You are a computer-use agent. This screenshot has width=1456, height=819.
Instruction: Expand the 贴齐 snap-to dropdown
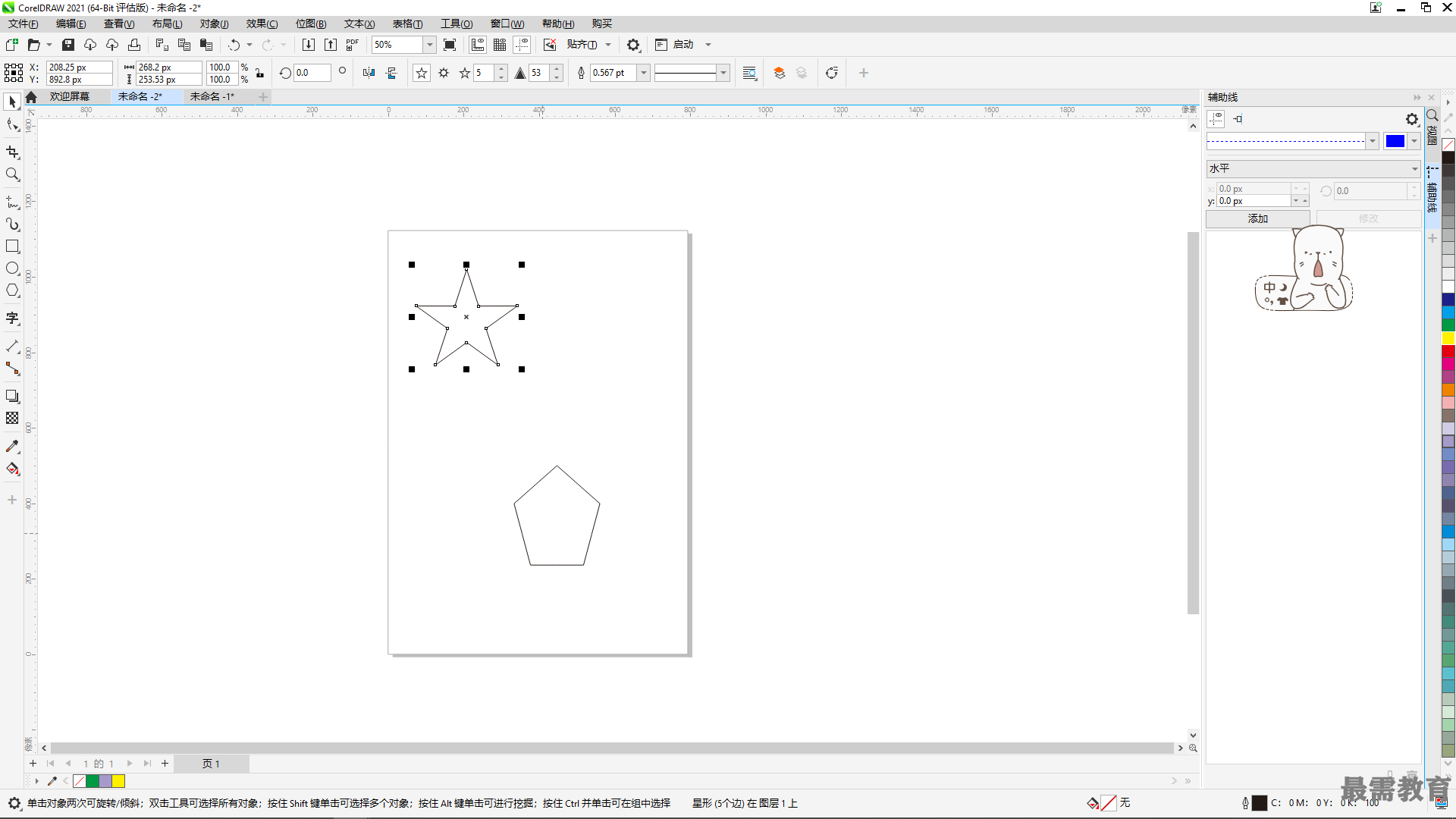coord(608,45)
